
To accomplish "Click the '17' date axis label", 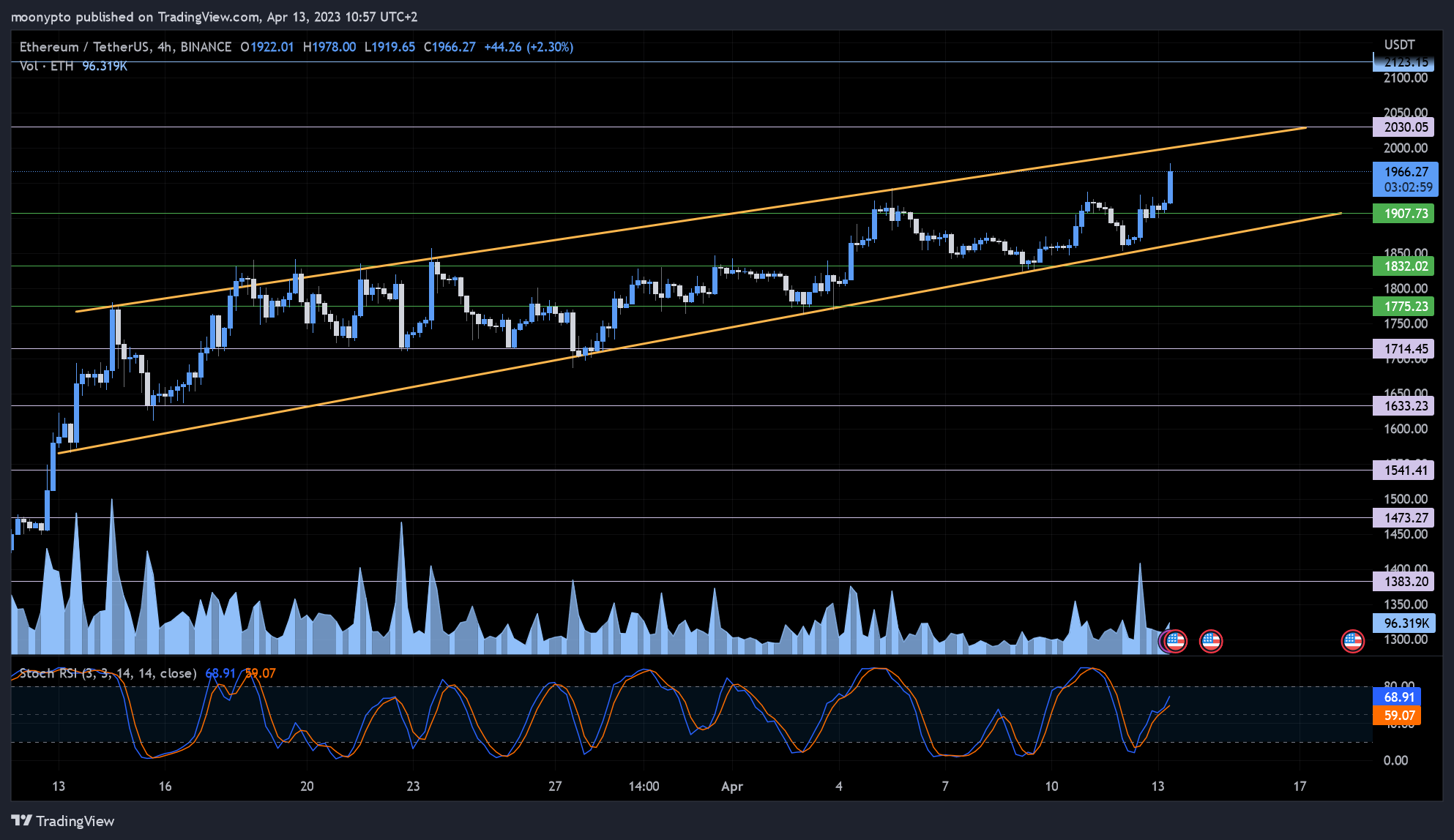I will 1300,787.
